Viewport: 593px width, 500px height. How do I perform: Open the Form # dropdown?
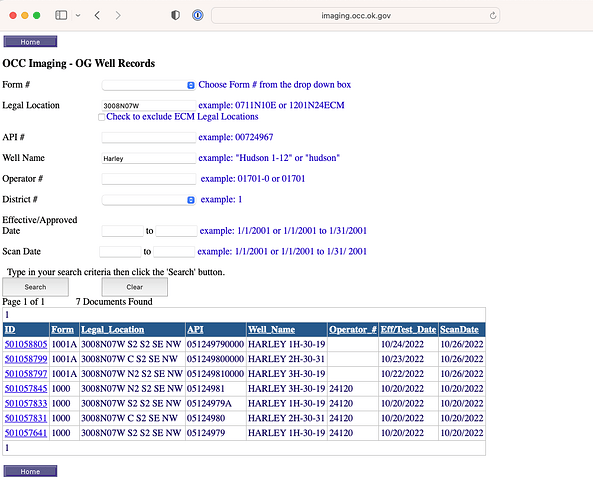[149, 85]
